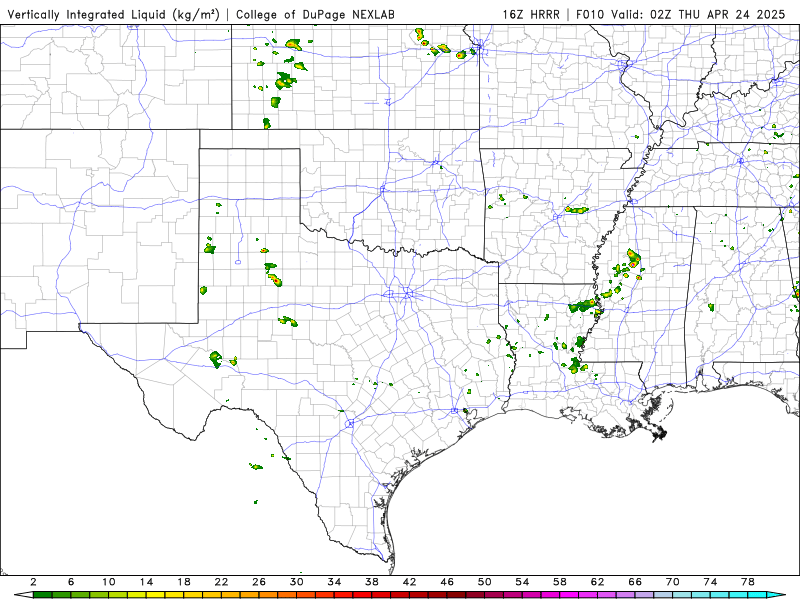Click the legend value 42
Image resolution: width=800 pixels, height=600 pixels.
[x=410, y=582]
